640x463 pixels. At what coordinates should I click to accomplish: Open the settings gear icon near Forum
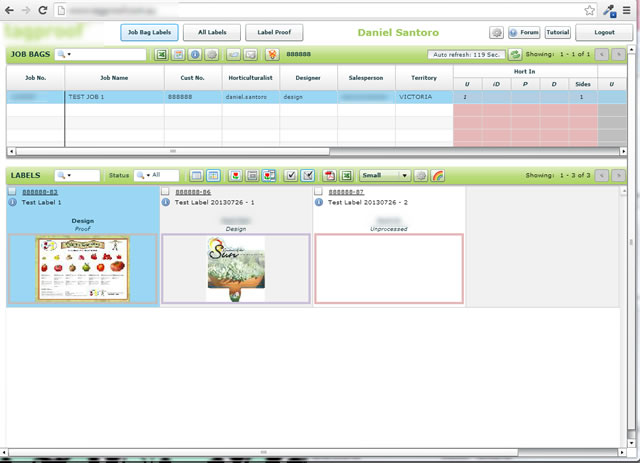coord(496,33)
